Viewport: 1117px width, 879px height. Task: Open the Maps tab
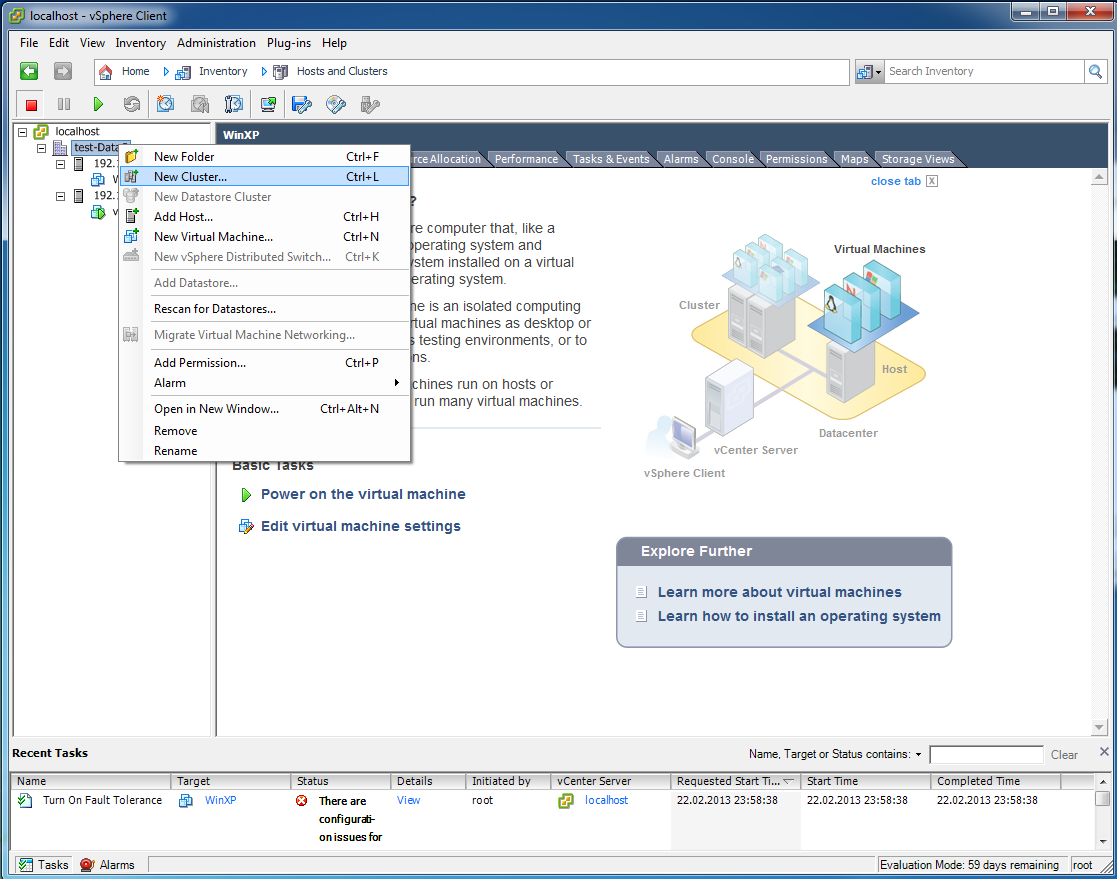coord(854,159)
